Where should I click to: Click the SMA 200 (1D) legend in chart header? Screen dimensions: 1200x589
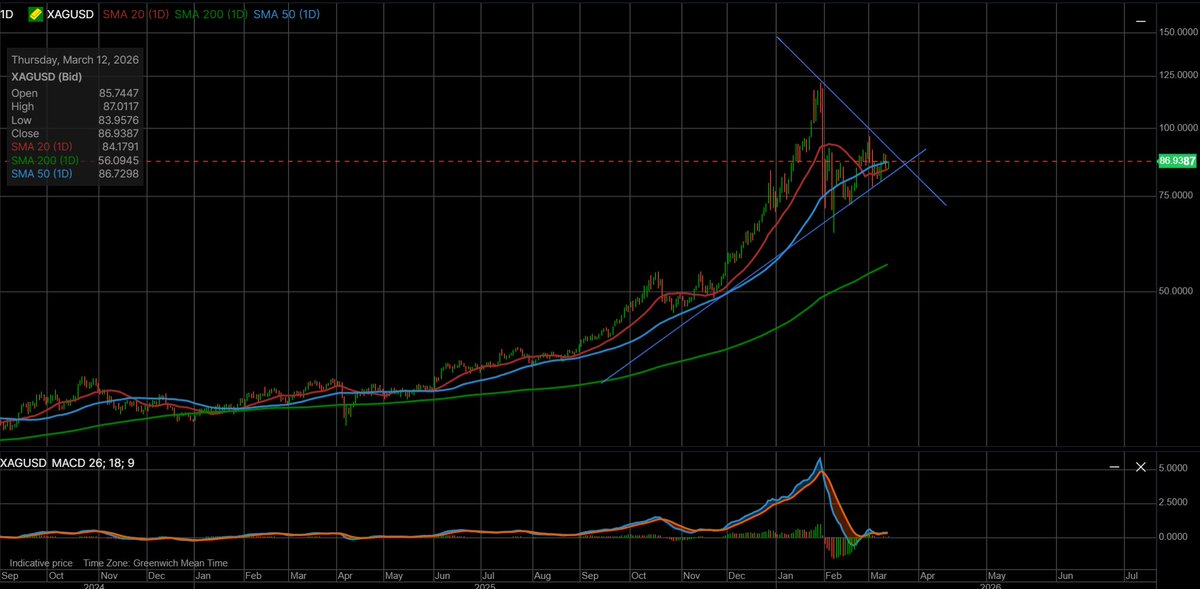click(211, 15)
